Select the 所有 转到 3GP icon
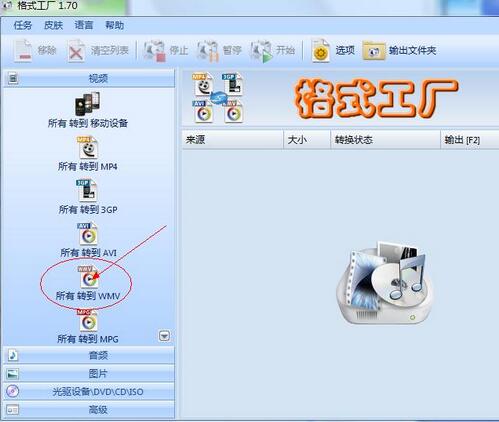The width and height of the screenshot is (499, 422). tap(87, 191)
